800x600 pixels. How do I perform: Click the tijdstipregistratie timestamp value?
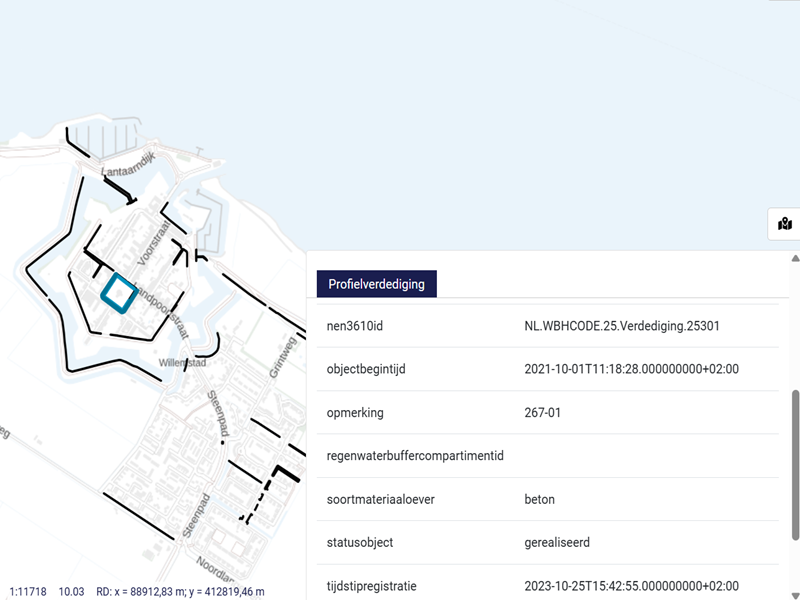(x=631, y=585)
